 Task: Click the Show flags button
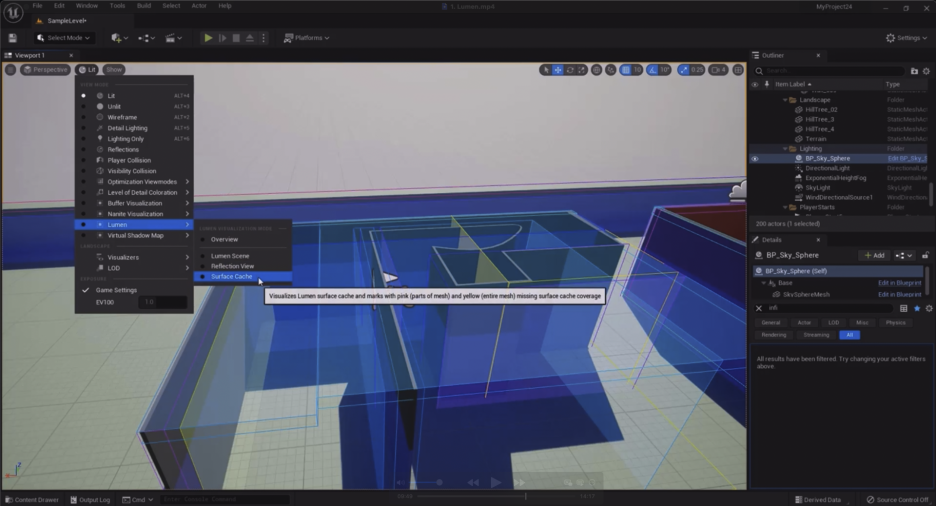(x=114, y=70)
